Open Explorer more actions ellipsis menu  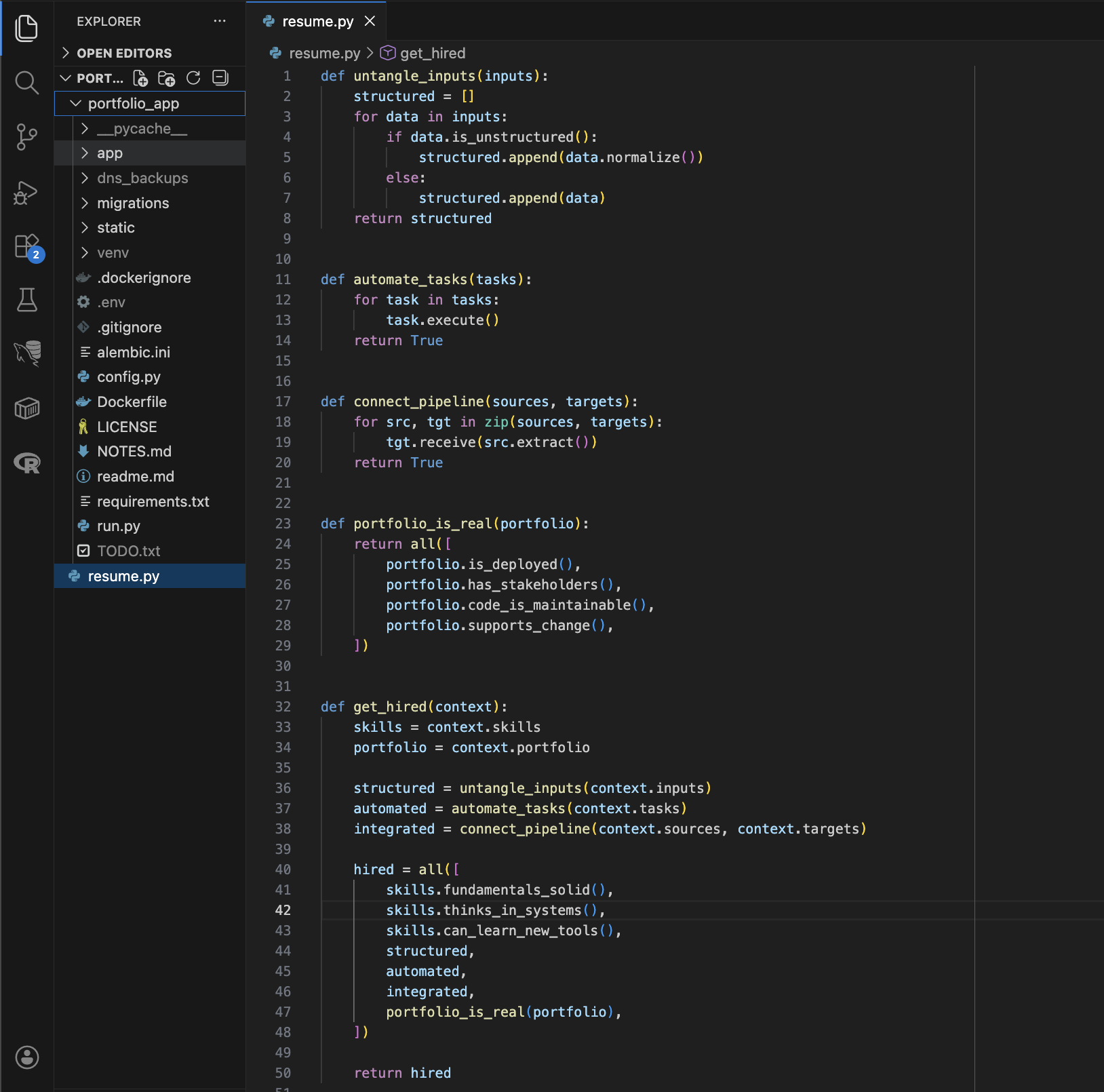220,22
